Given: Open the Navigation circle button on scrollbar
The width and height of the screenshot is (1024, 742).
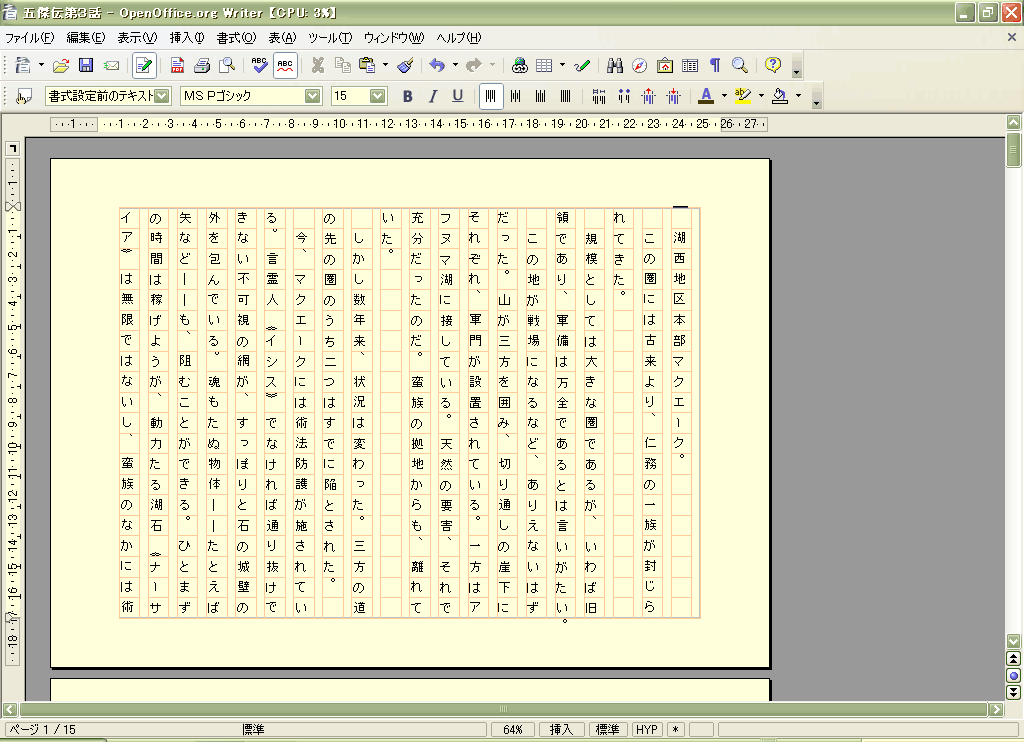Looking at the screenshot, I should point(1014,676).
